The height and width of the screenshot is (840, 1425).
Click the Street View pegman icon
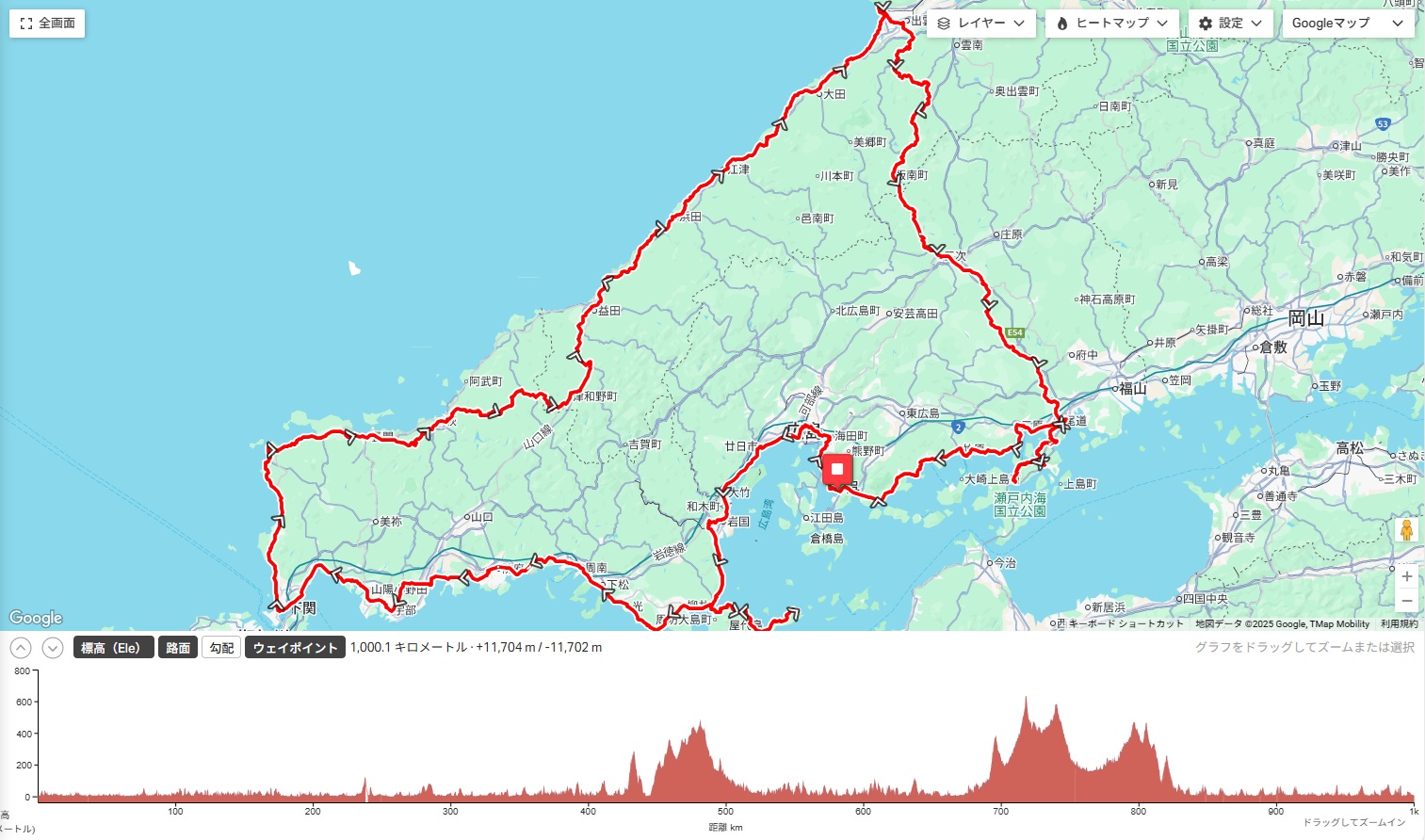coord(1406,530)
